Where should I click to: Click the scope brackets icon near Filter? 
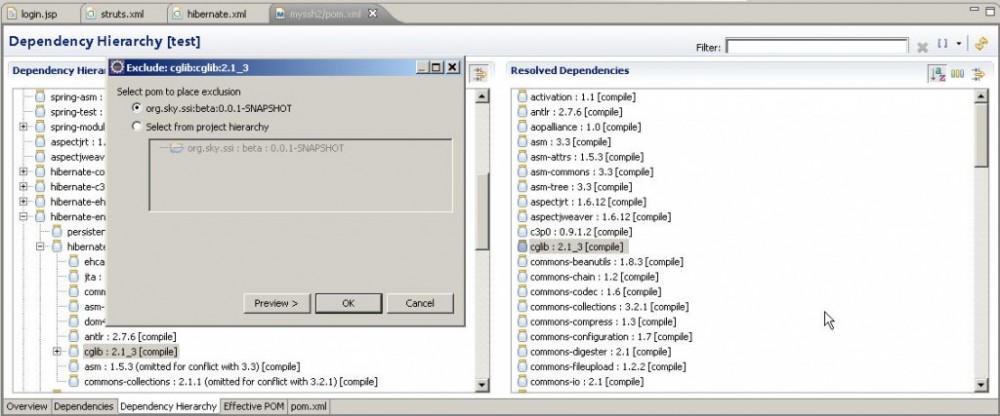point(942,44)
